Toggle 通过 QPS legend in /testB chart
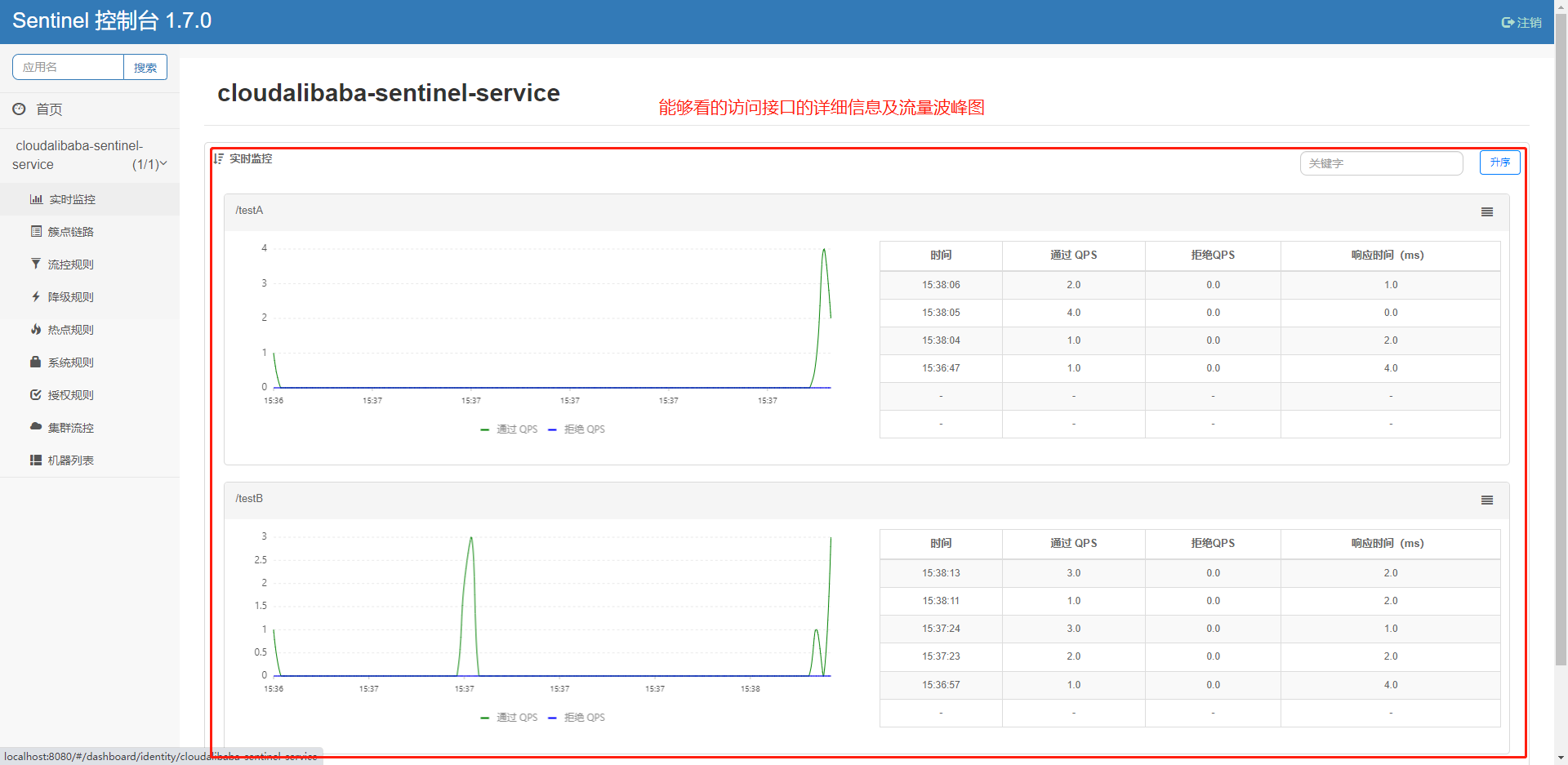 click(510, 718)
